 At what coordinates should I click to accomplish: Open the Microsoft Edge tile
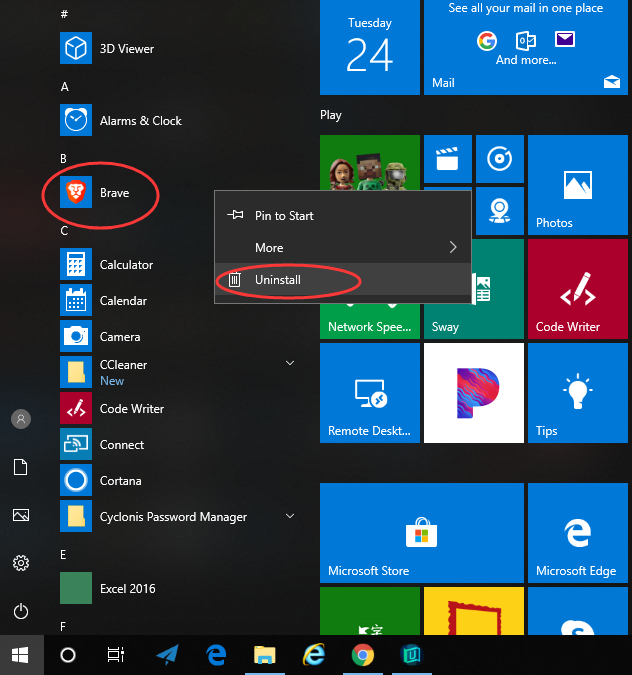[x=578, y=533]
